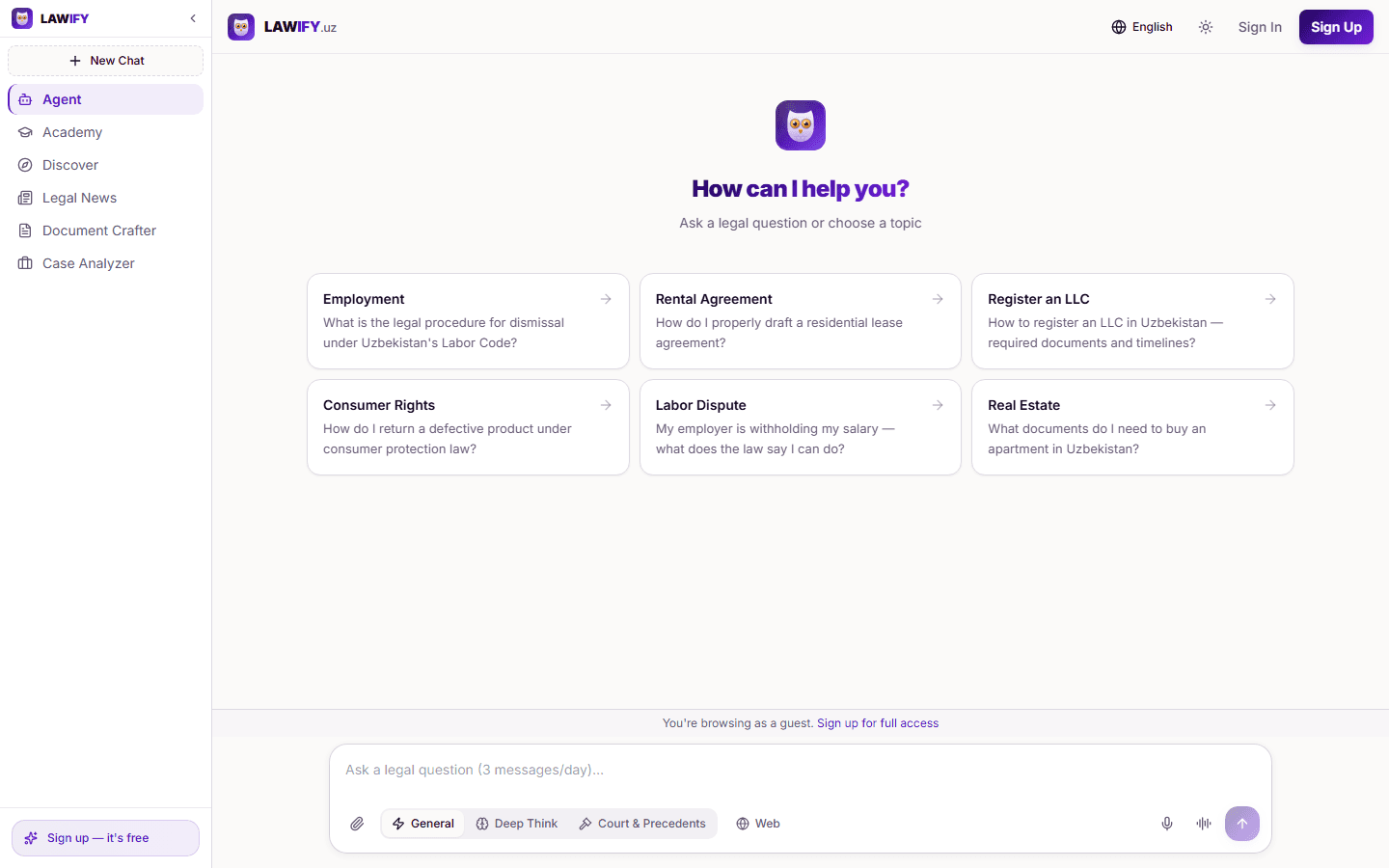The width and height of the screenshot is (1389, 868).
Task: Open the English language selector
Action: (1142, 27)
